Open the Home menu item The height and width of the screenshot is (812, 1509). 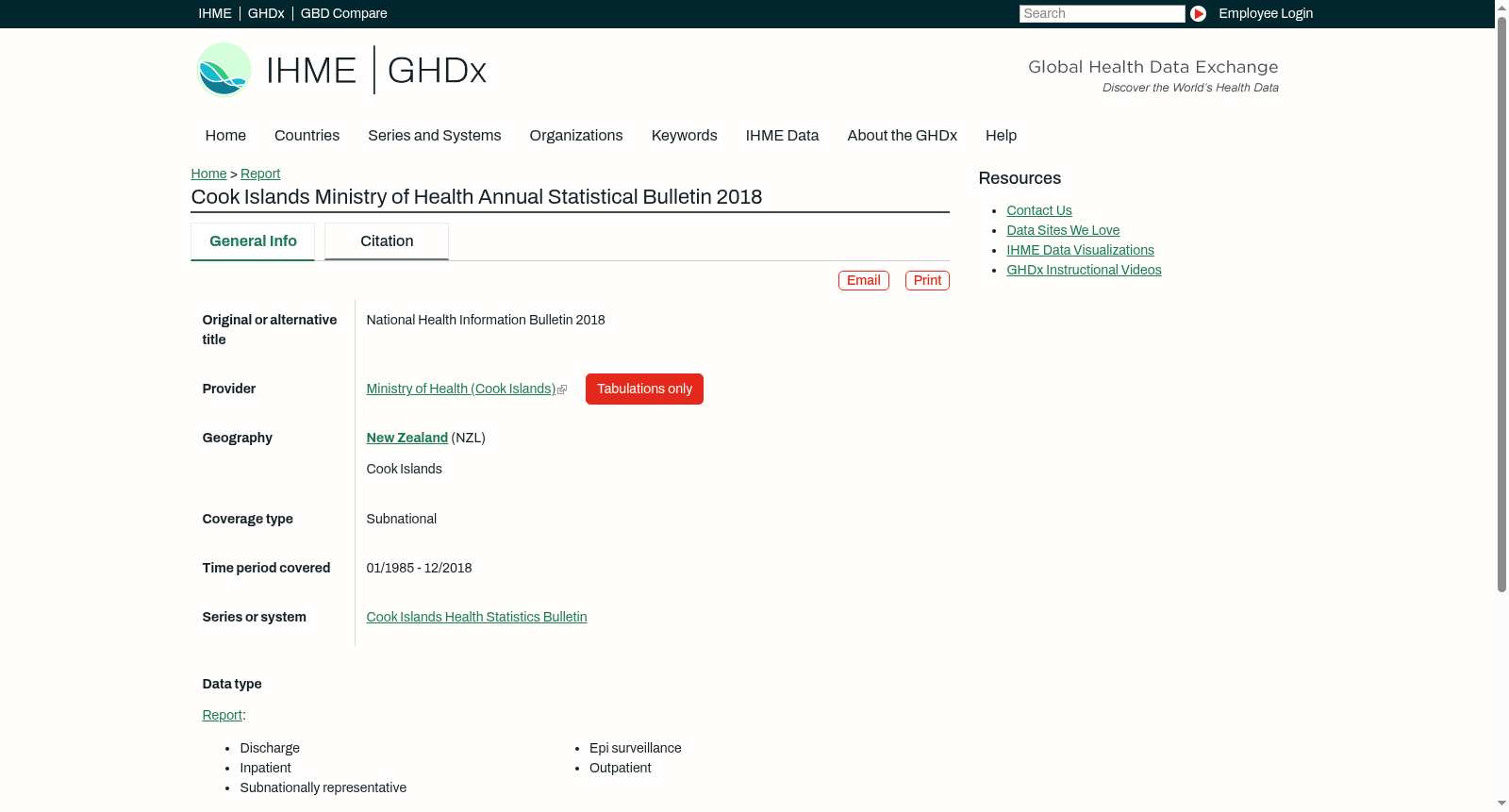(x=225, y=136)
